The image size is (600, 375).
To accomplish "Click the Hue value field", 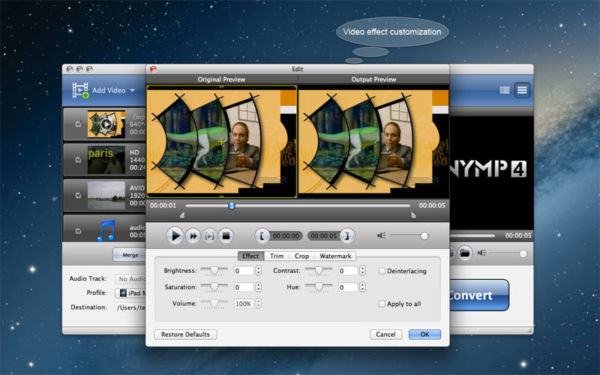I will click(x=348, y=287).
